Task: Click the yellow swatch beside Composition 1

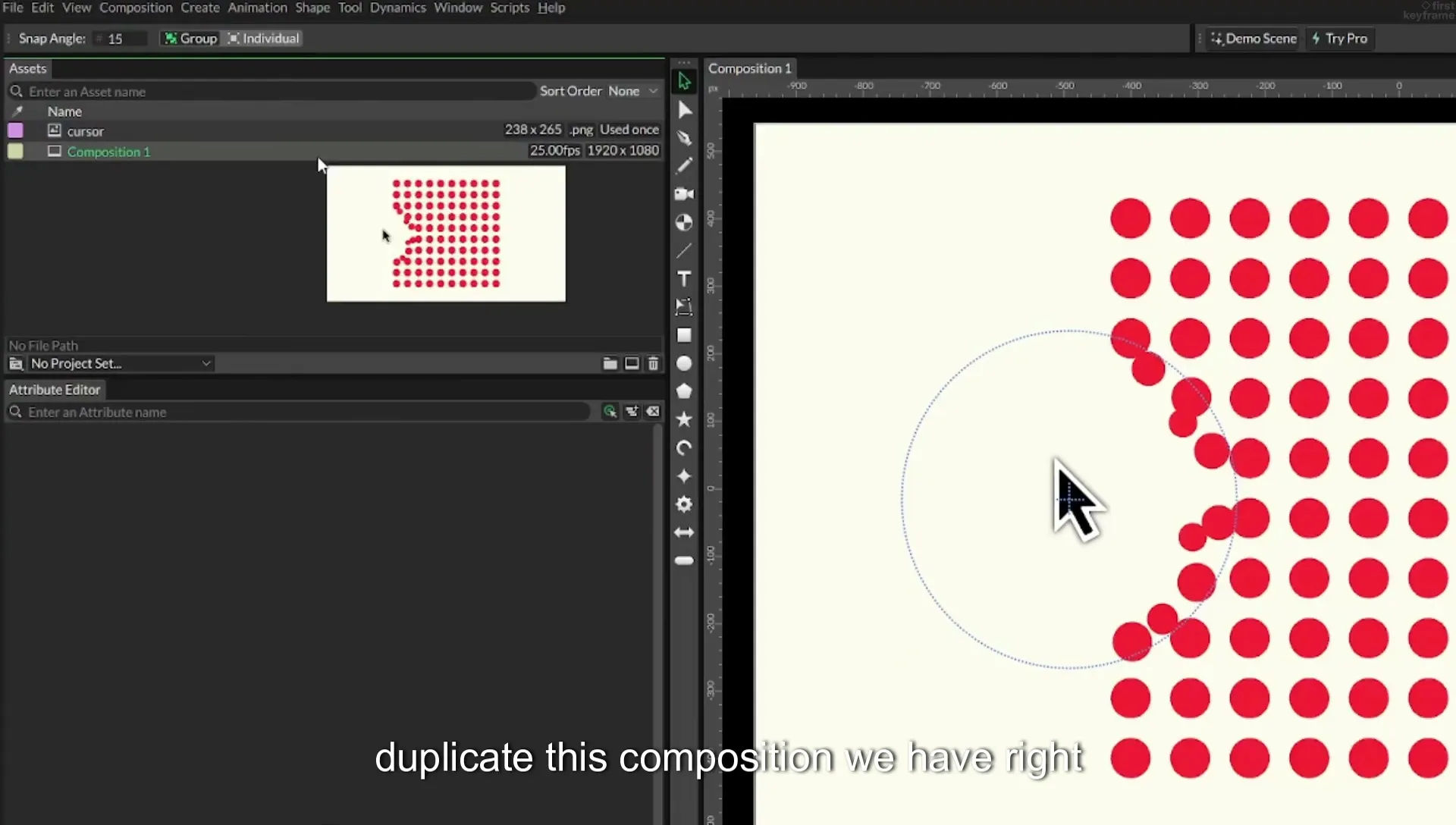Action: [x=15, y=151]
